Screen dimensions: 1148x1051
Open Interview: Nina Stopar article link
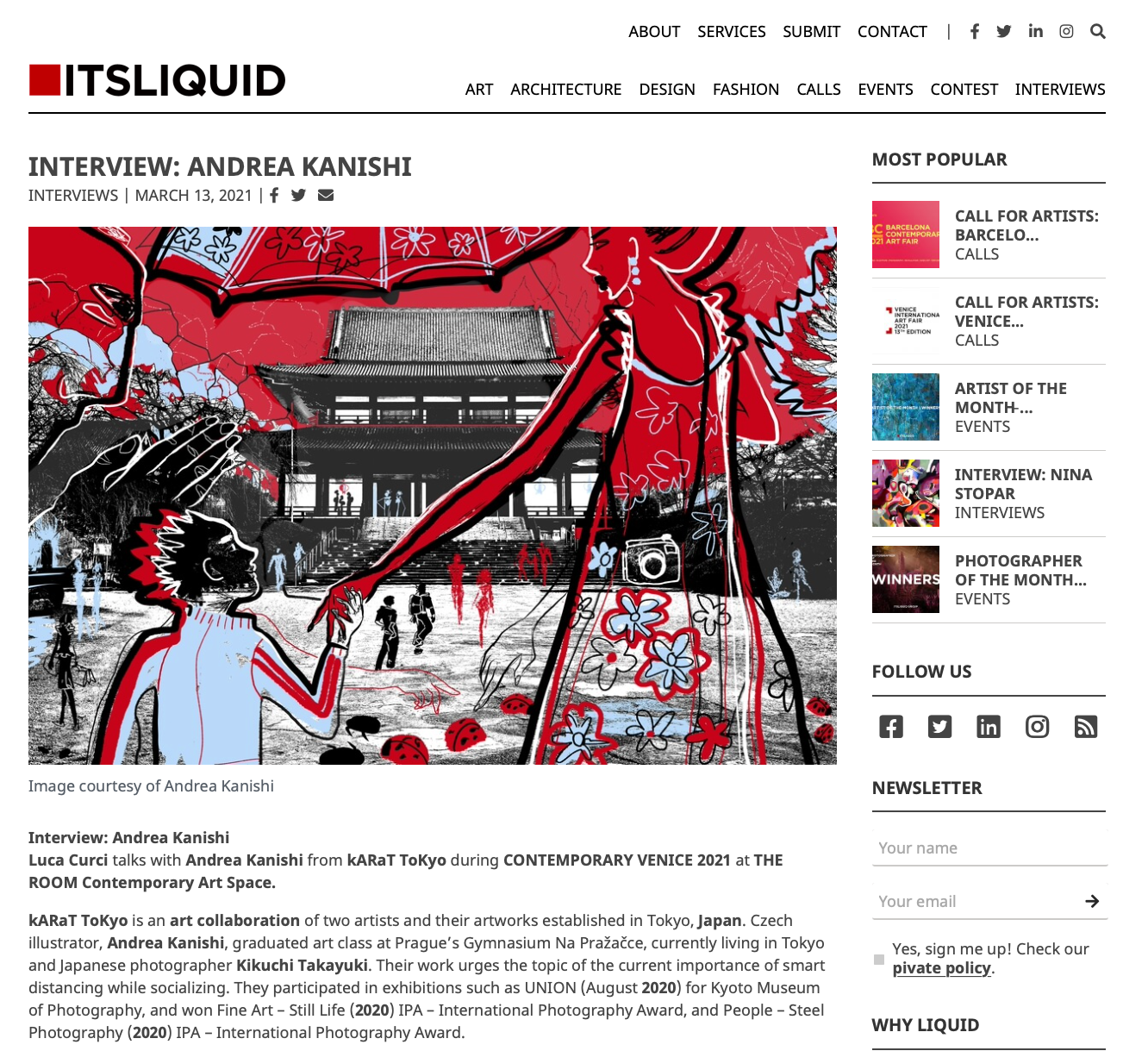tap(1023, 484)
